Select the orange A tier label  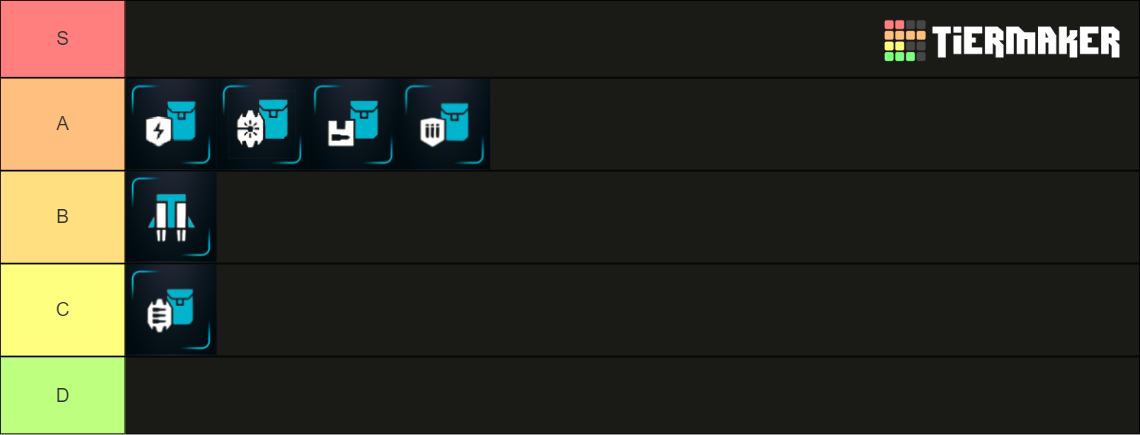(x=62, y=124)
